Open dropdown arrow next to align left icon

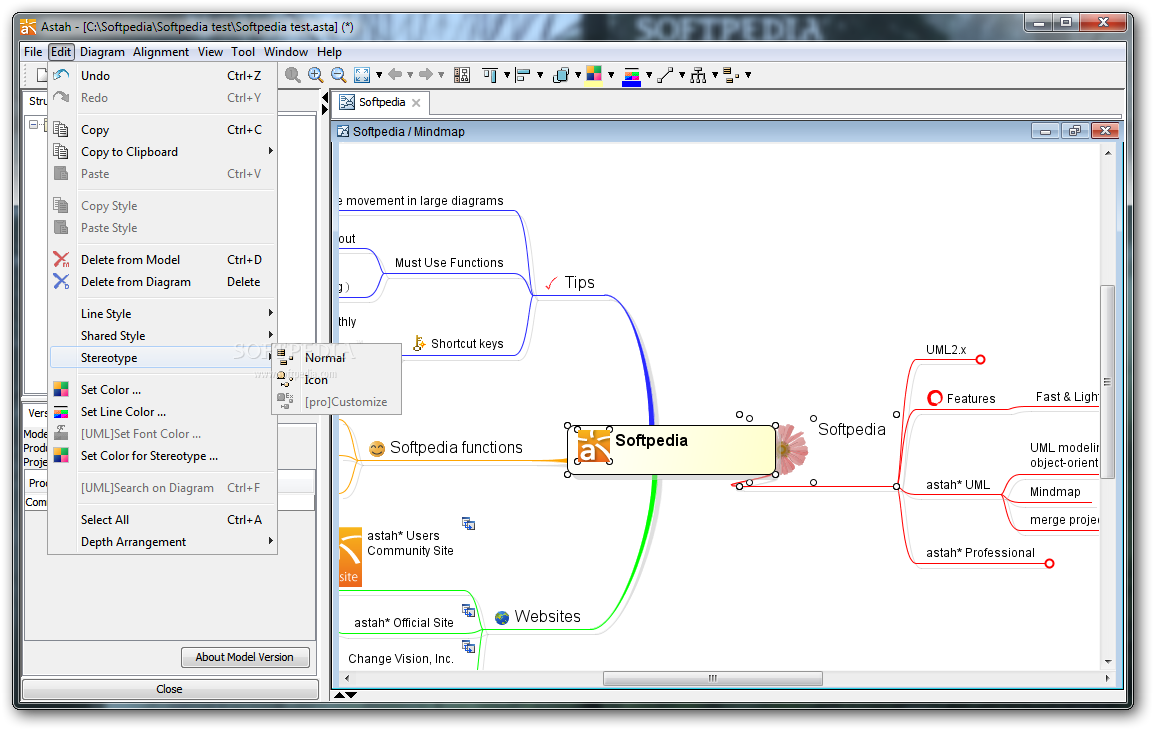[540, 75]
